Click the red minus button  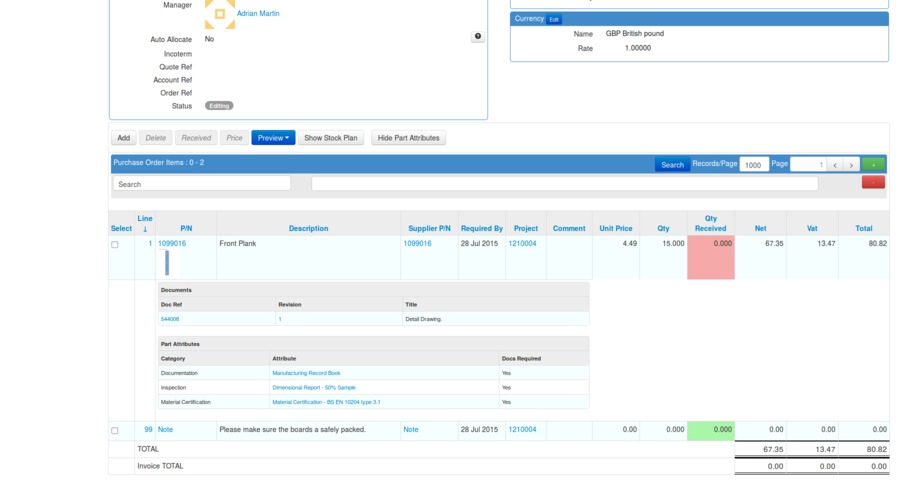873,183
